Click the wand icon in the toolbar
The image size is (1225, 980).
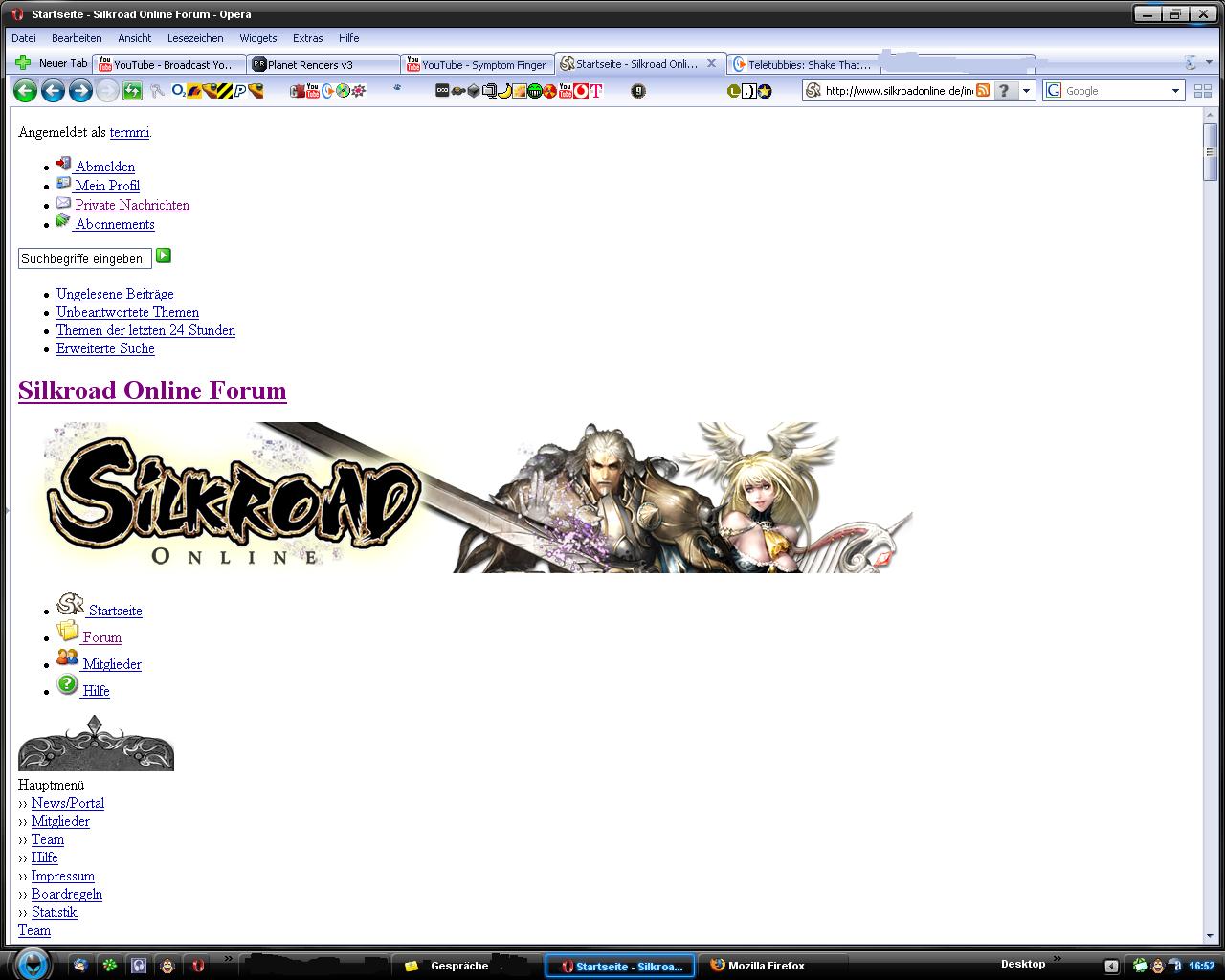coord(157,91)
